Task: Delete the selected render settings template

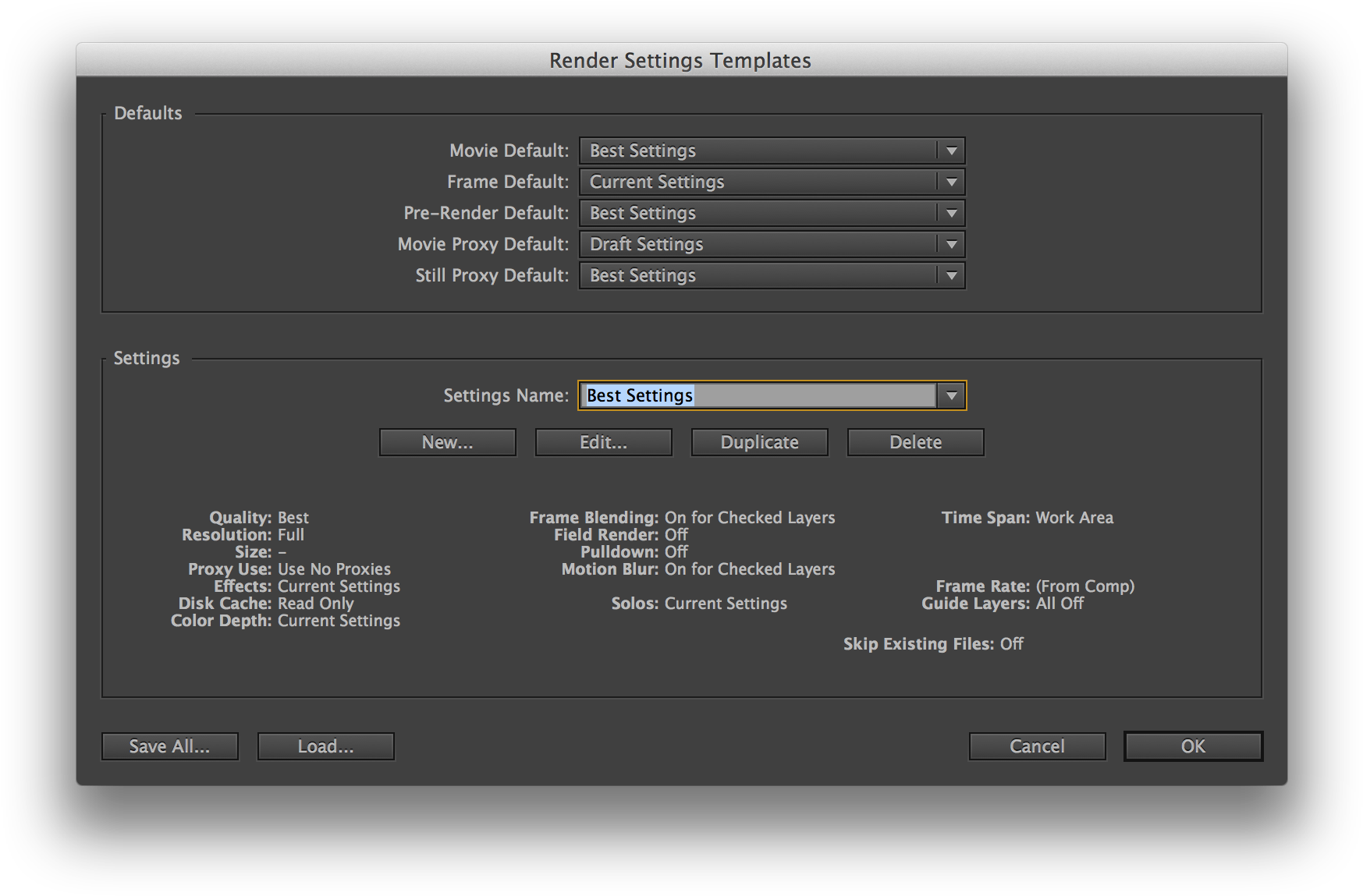Action: click(x=915, y=442)
